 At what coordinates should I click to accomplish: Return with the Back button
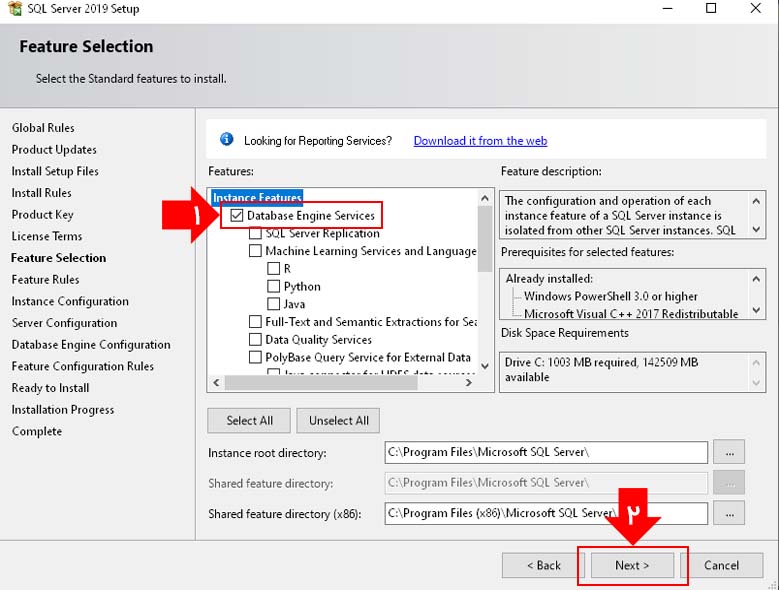(543, 566)
